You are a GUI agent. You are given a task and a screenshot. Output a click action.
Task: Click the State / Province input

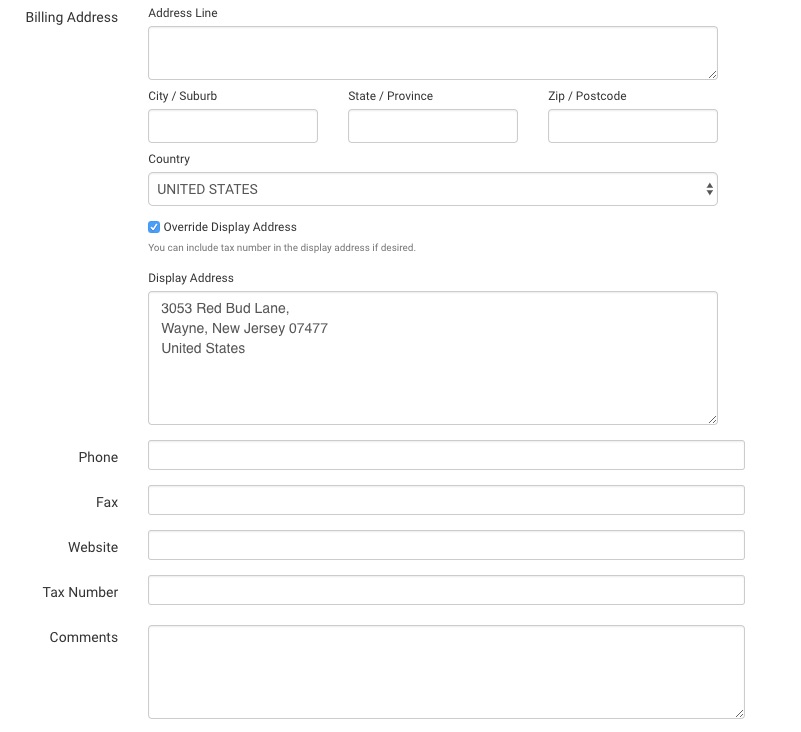pos(433,126)
